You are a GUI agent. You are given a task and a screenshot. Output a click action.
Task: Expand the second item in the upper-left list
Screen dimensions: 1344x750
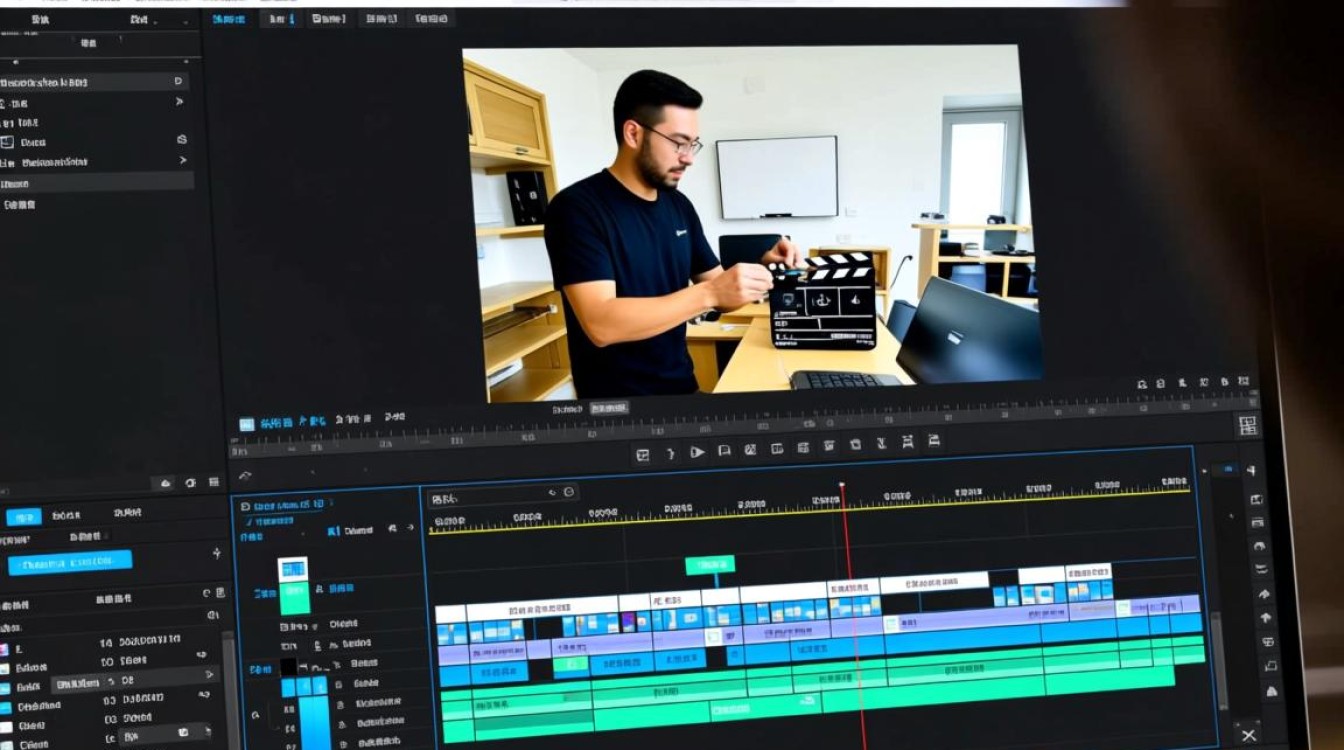coord(180,102)
